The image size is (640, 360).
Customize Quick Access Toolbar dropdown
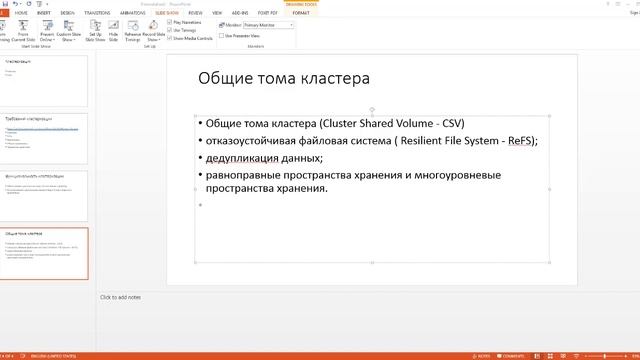[47, 4]
